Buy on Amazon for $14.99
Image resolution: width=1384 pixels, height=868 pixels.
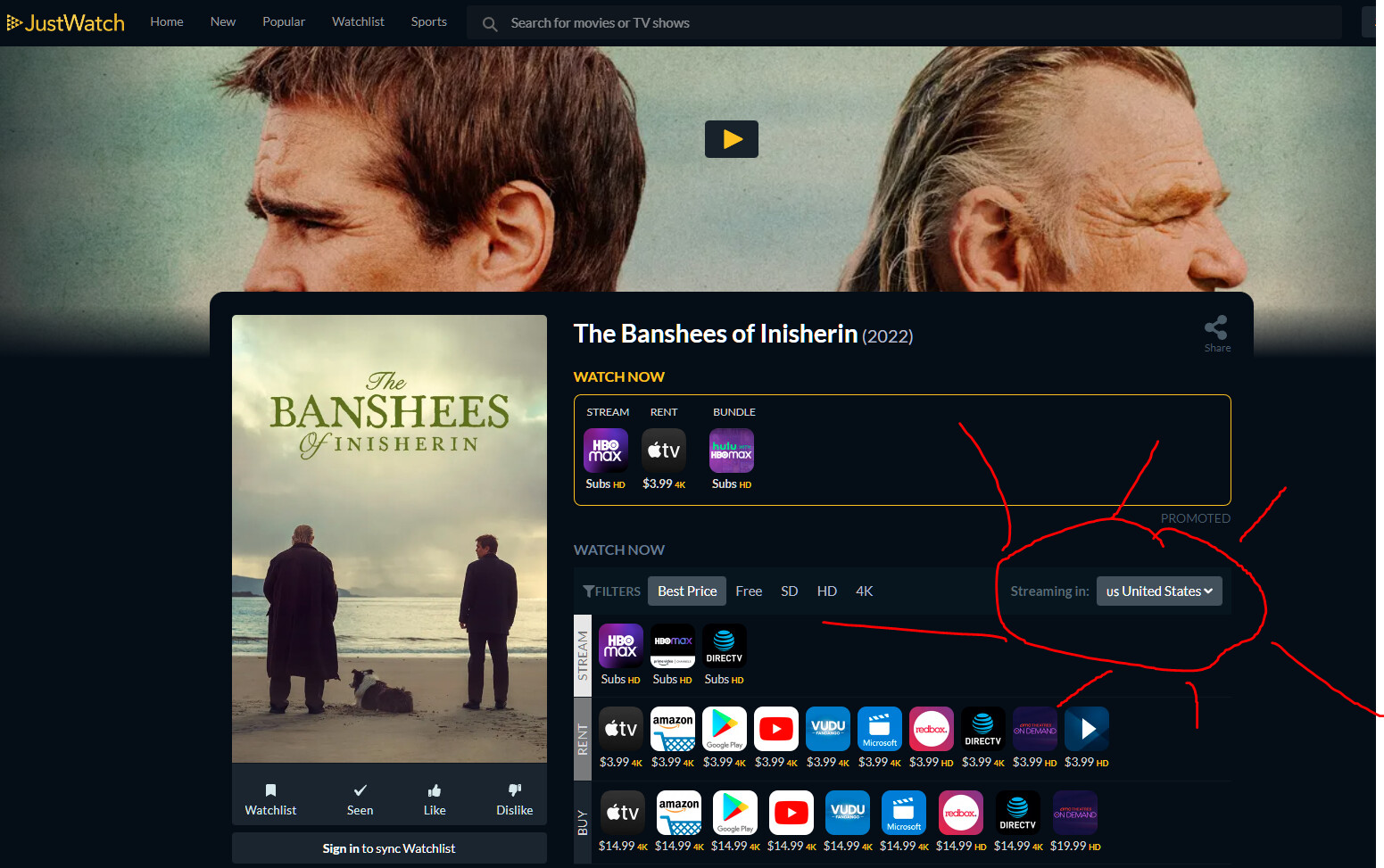[679, 813]
